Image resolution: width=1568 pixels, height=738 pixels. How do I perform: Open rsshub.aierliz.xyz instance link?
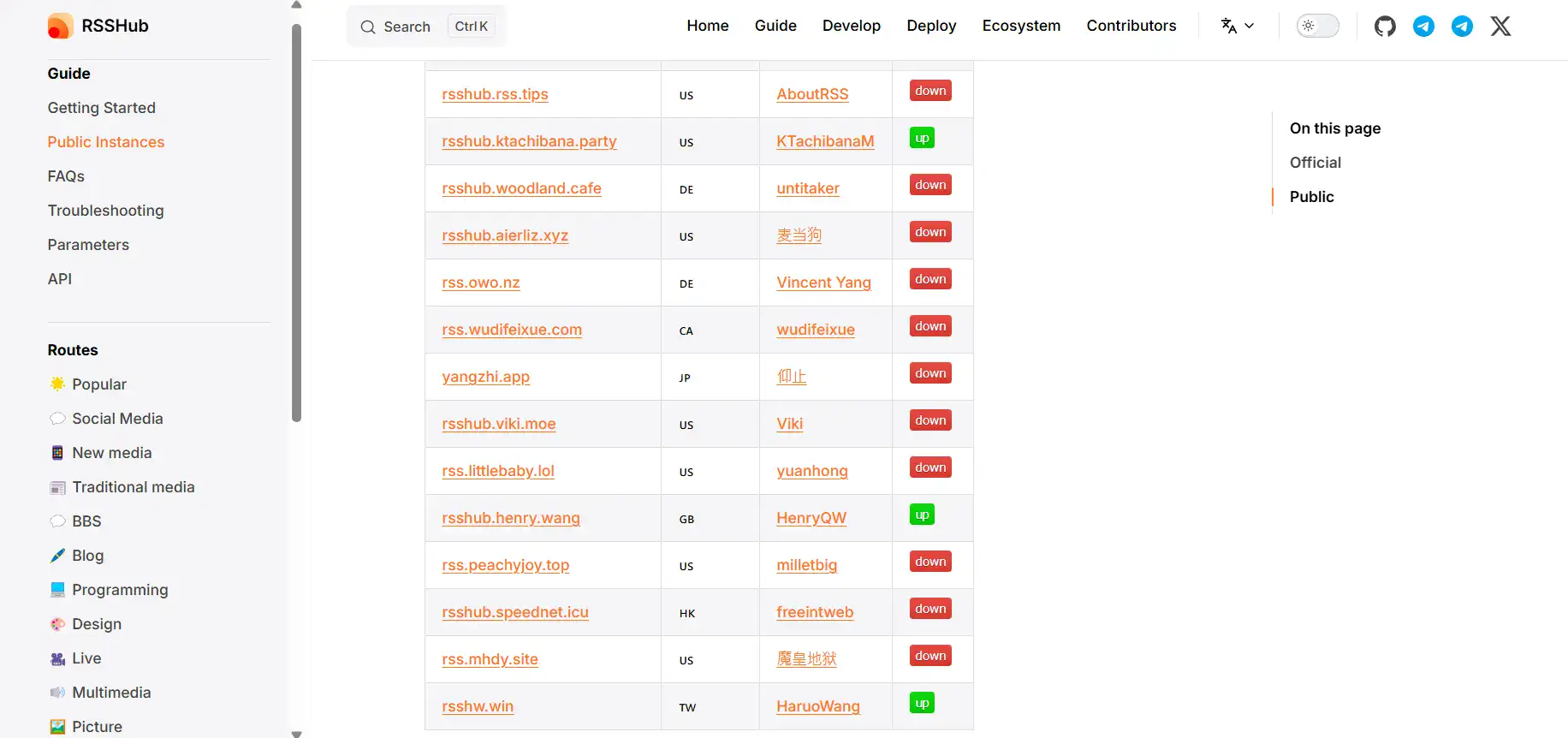pyautogui.click(x=505, y=235)
